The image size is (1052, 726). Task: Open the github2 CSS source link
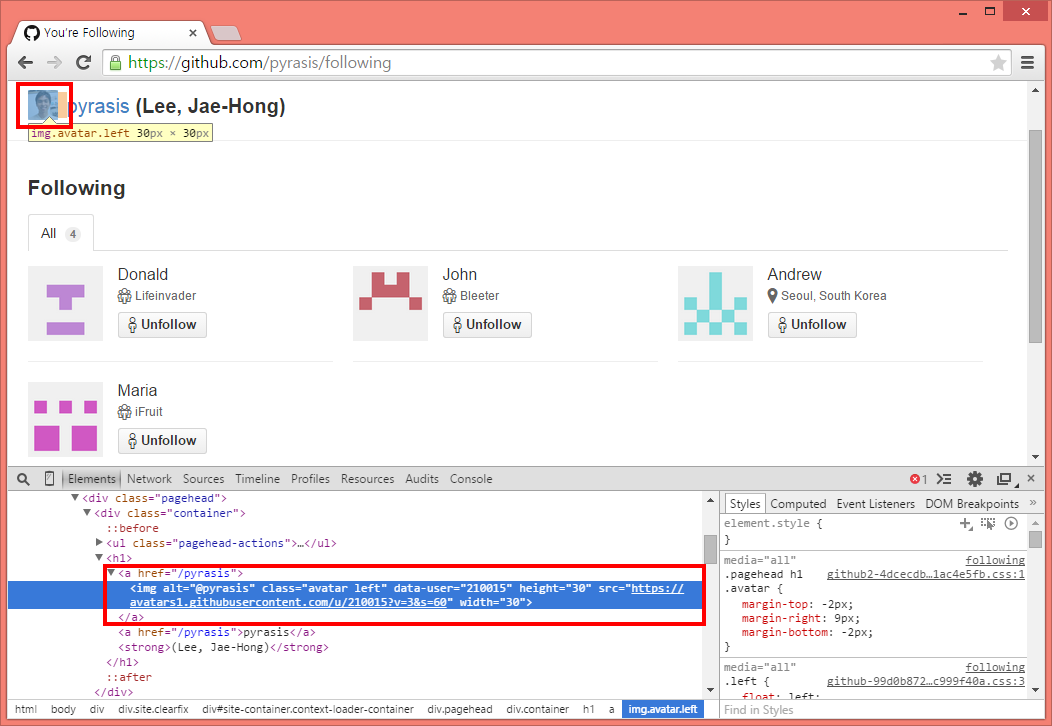[925, 575]
